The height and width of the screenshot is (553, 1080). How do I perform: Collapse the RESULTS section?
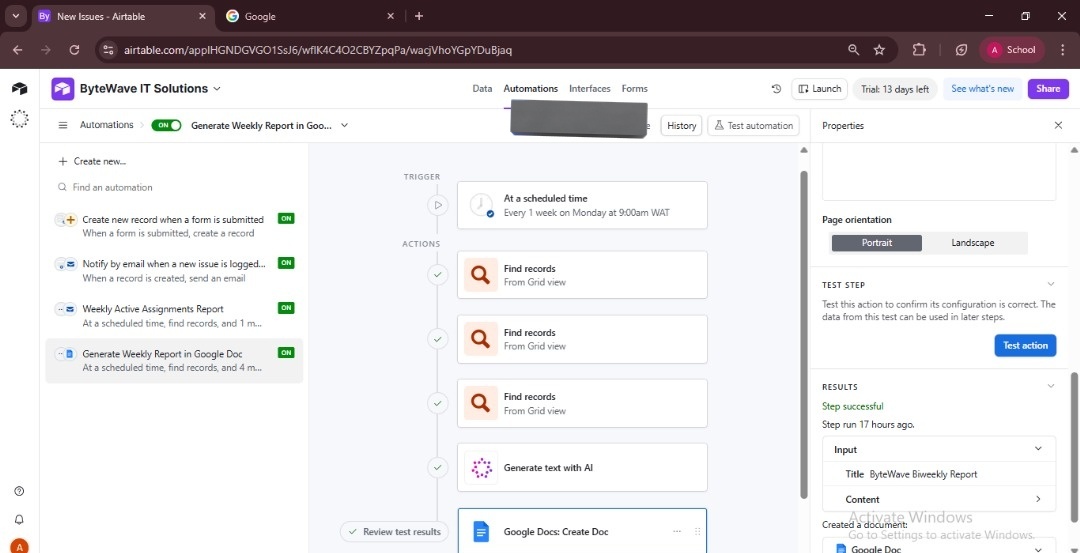1050,386
